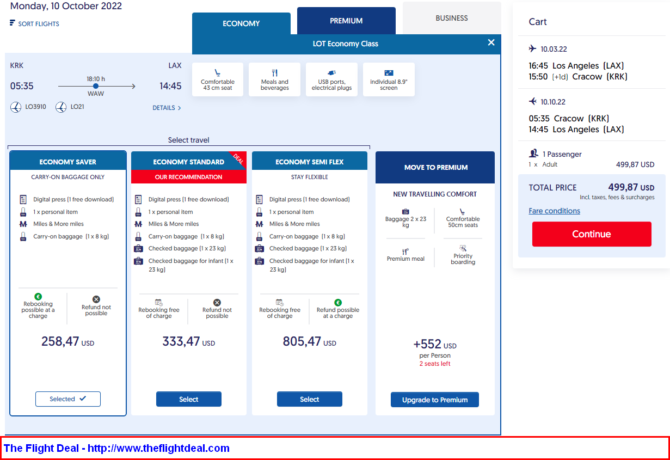Click Sort Flights link
670x460 pixels.
(x=38, y=23)
